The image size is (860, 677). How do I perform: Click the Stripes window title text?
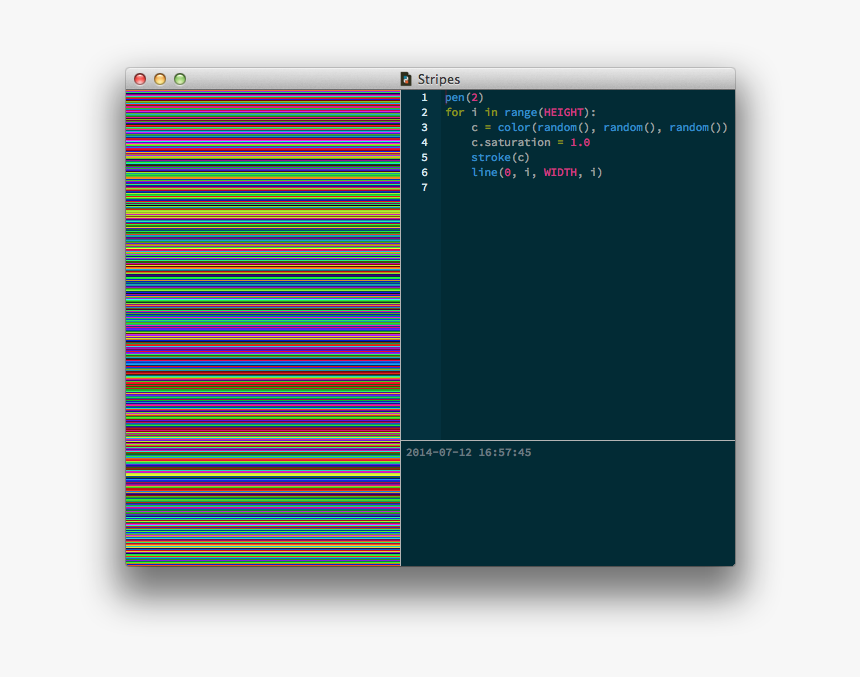point(439,80)
